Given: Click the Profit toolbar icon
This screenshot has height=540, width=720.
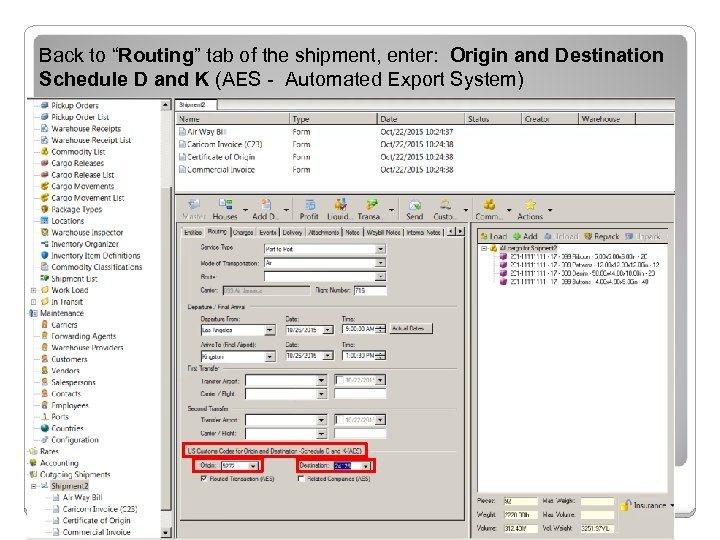Looking at the screenshot, I should [310, 204].
